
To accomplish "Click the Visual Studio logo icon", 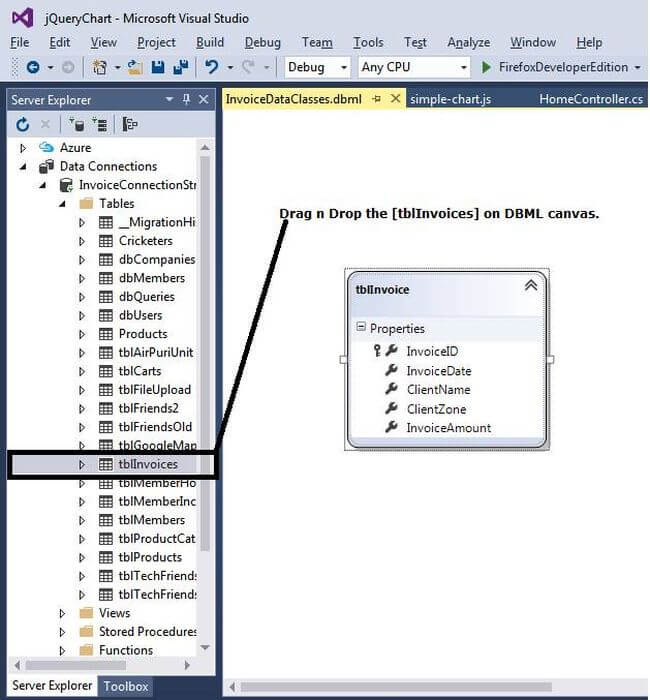I will tap(23, 18).
